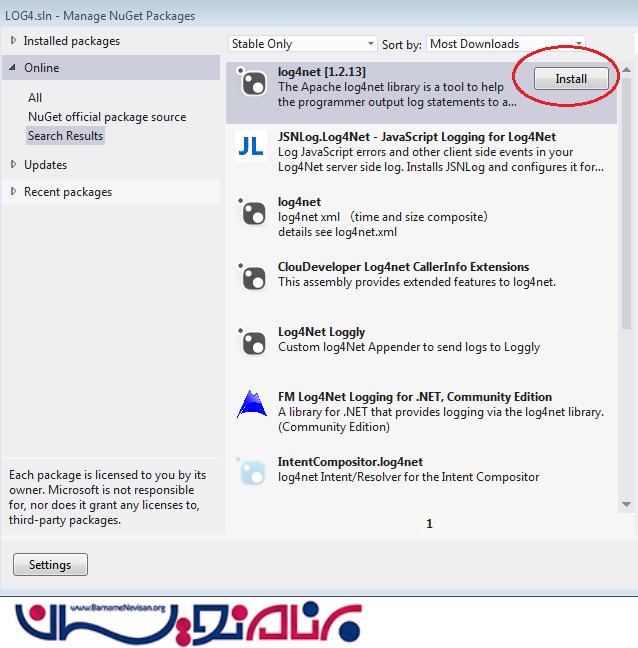Expand the Recent packages section
Image resolution: width=638 pixels, height=648 pixels.
13,191
